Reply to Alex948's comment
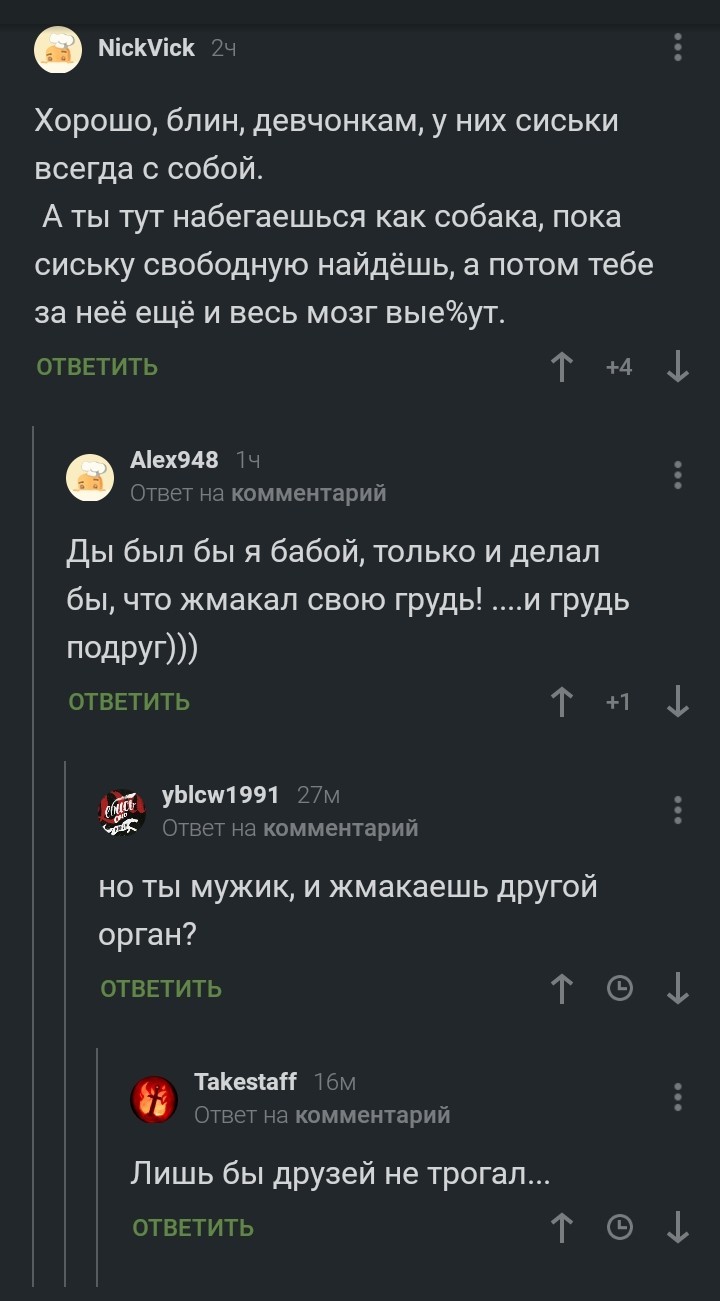This screenshot has height=1301, width=720. 129,702
